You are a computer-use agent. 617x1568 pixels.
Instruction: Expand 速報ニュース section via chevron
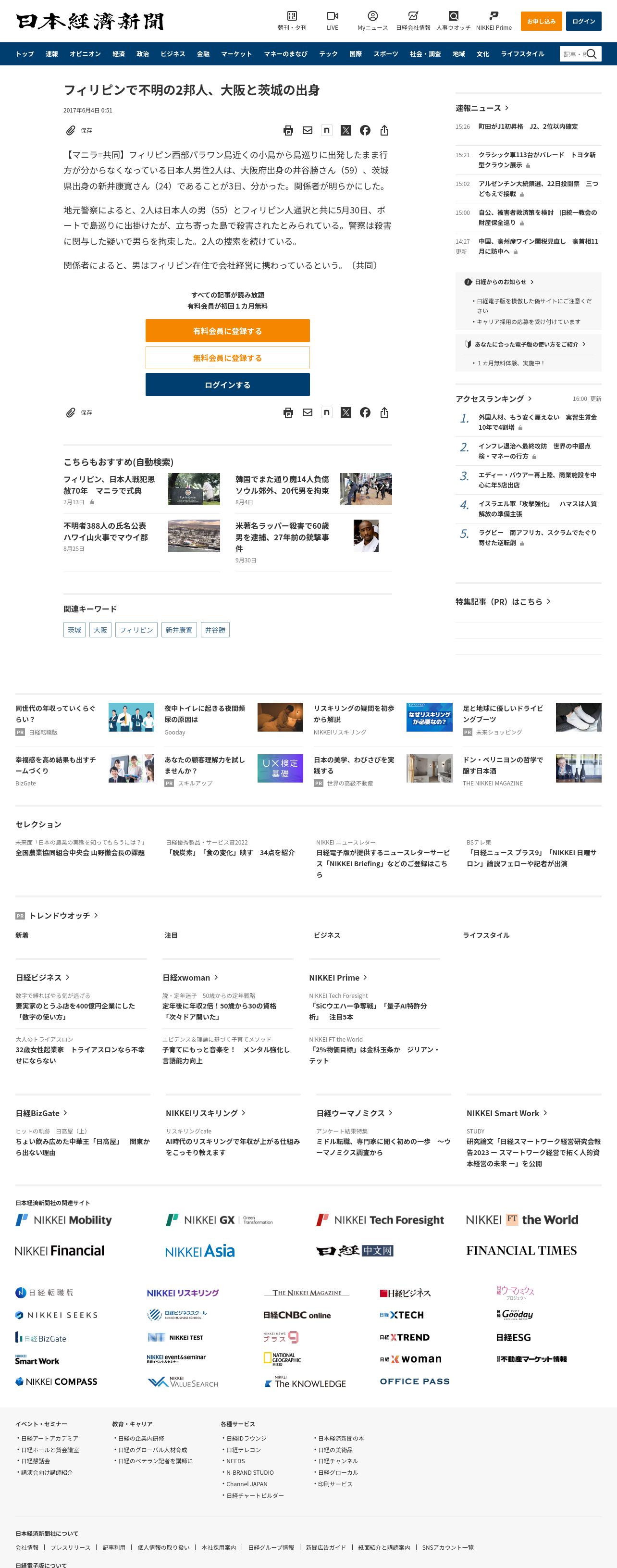point(507,108)
